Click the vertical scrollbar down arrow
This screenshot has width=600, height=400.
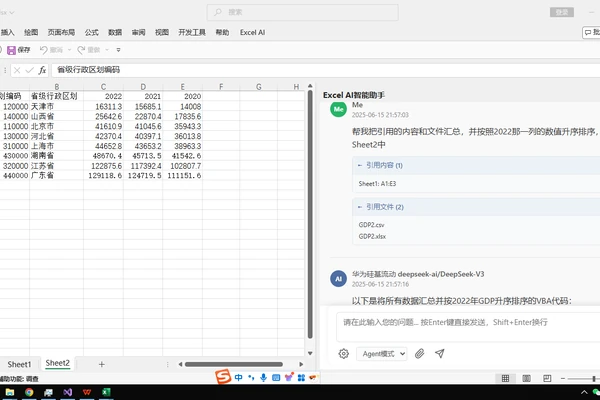click(x=310, y=353)
